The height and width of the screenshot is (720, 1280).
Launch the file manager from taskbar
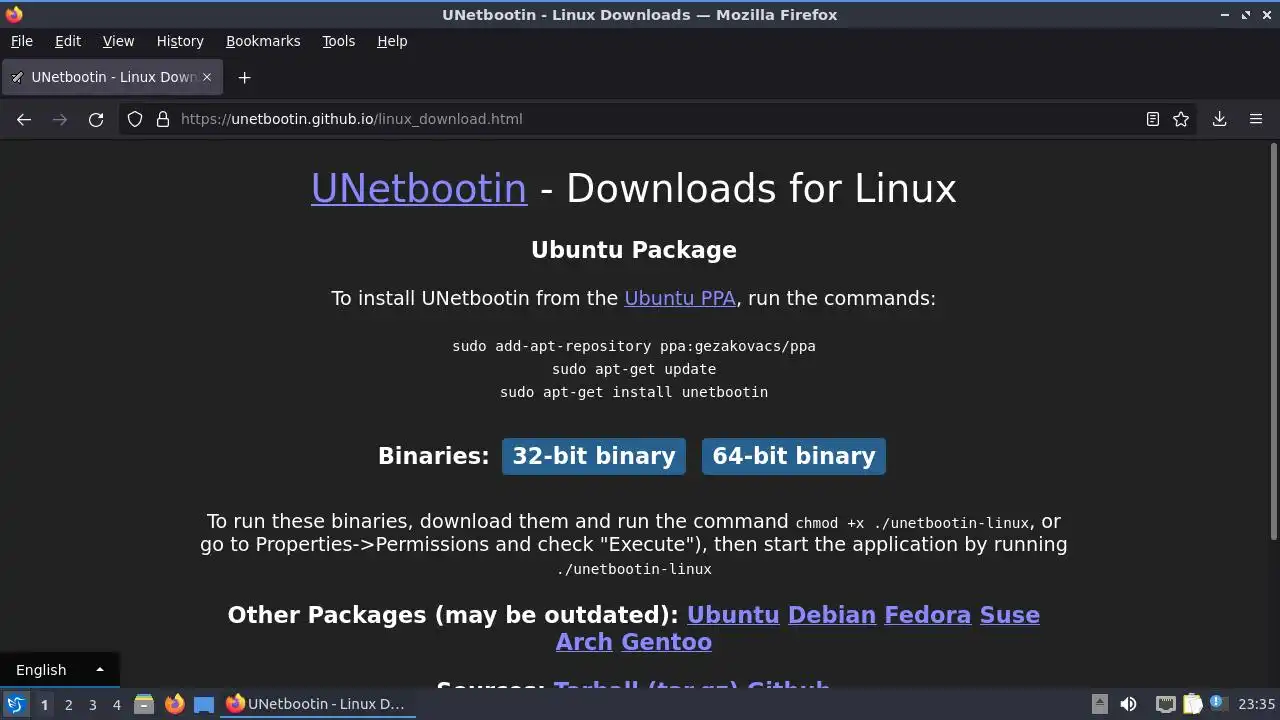coord(144,704)
